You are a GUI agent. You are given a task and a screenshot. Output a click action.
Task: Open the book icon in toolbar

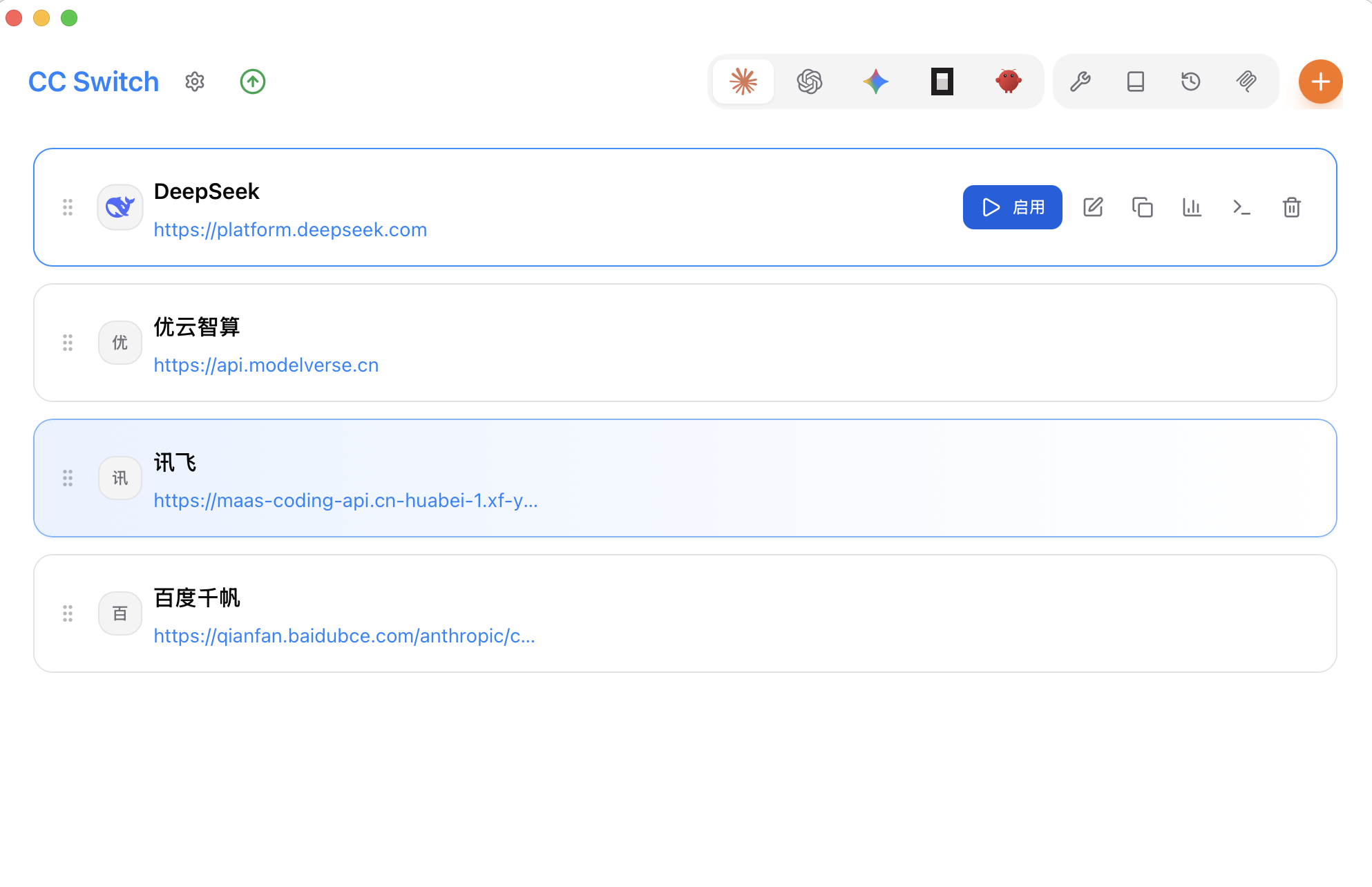(1136, 82)
